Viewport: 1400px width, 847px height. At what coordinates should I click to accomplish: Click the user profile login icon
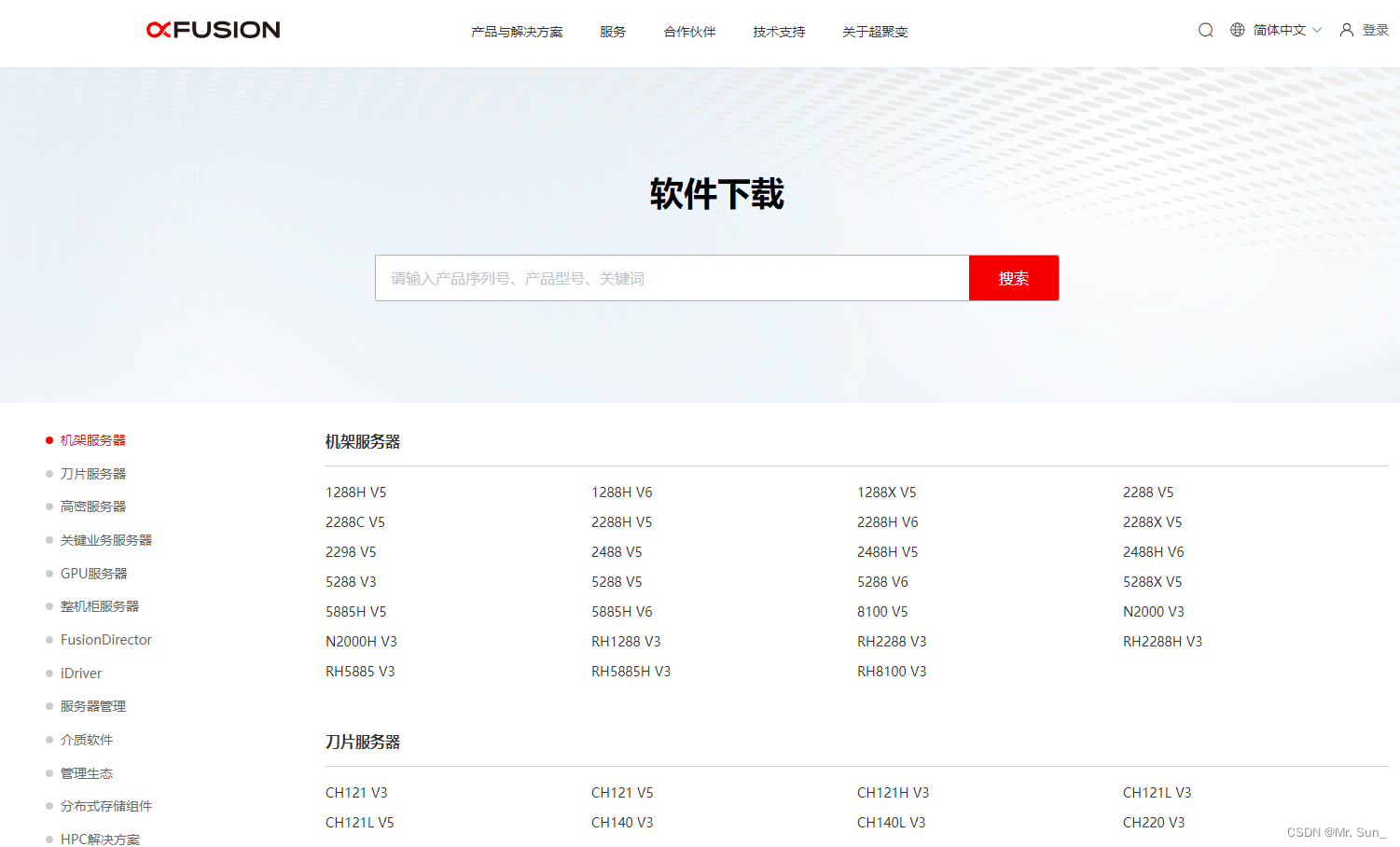(x=1347, y=30)
